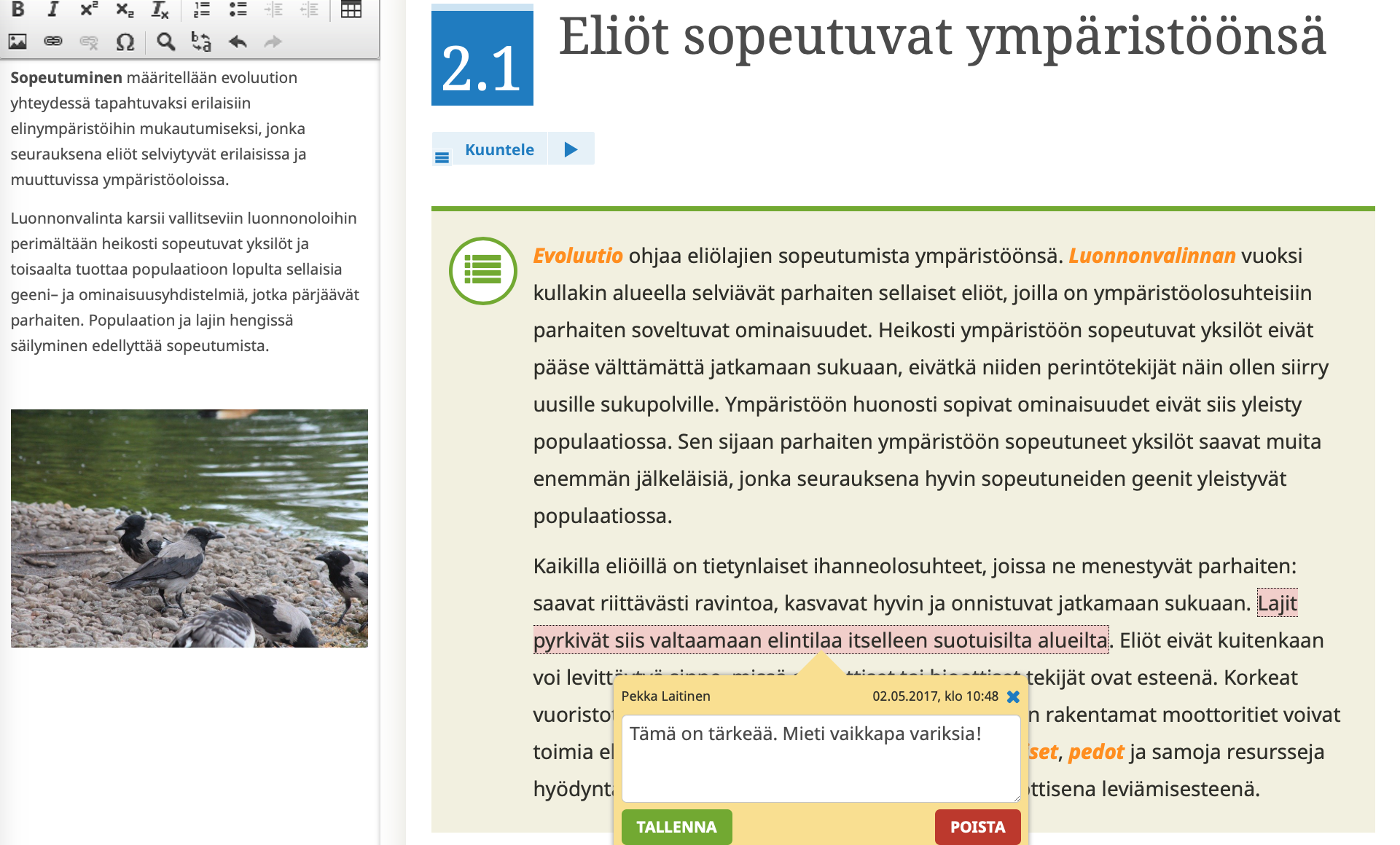Save comment with TALLENNA button
The image size is (1400, 845).
coord(676,827)
